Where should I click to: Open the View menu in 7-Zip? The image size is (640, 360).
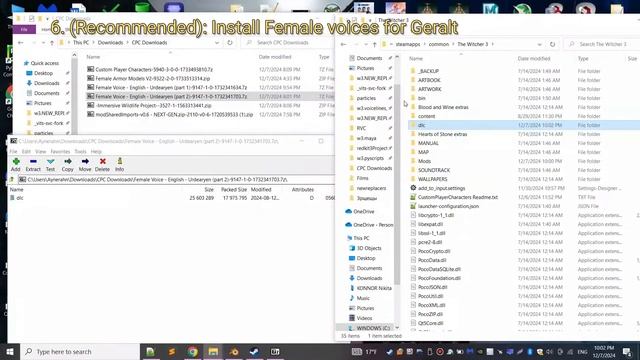pos(40,151)
